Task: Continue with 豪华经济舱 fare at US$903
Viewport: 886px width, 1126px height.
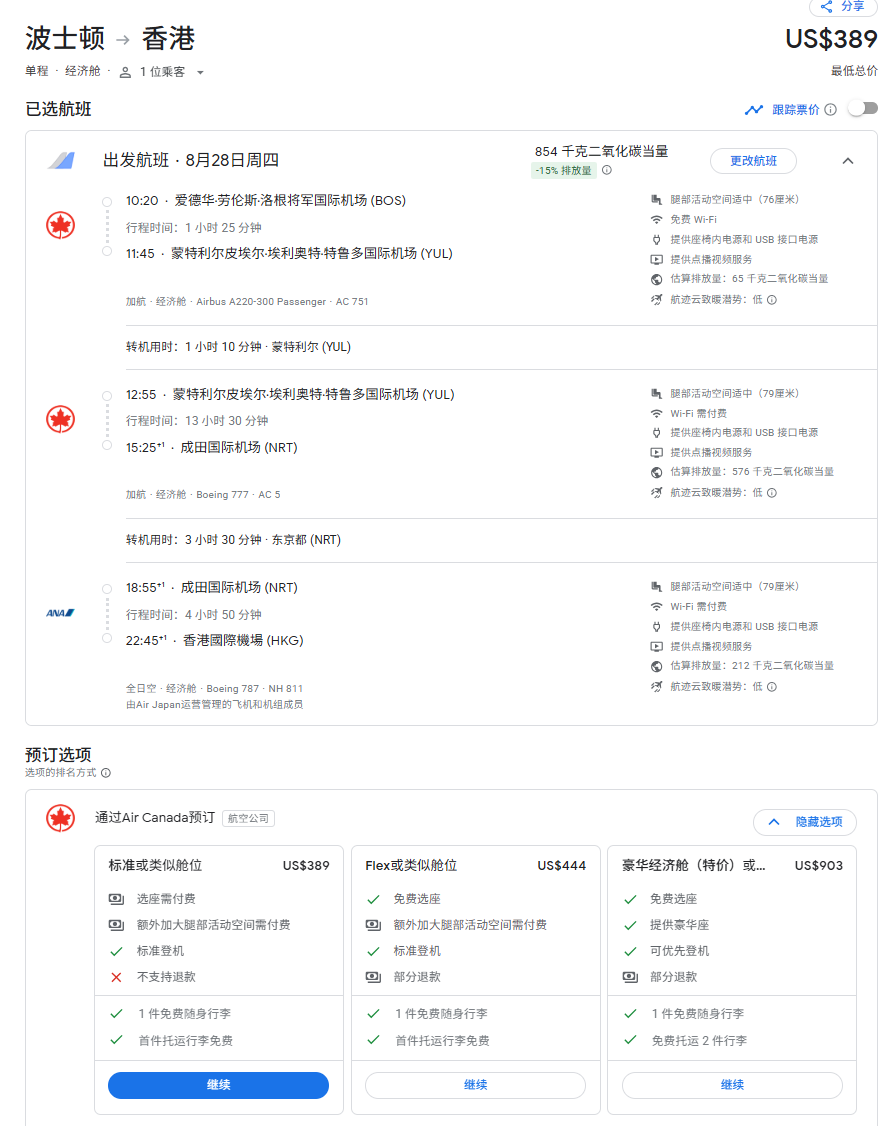Action: point(732,1085)
